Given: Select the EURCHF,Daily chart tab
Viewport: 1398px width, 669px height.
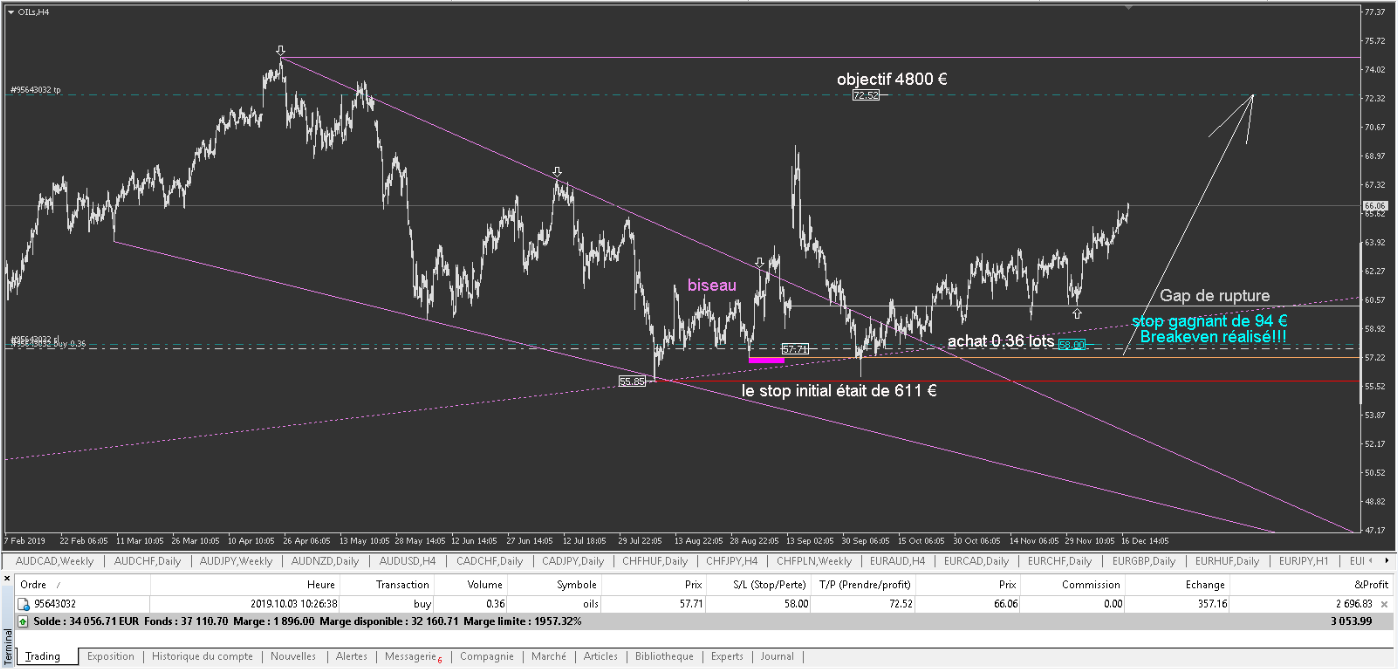Looking at the screenshot, I should pos(1060,561).
